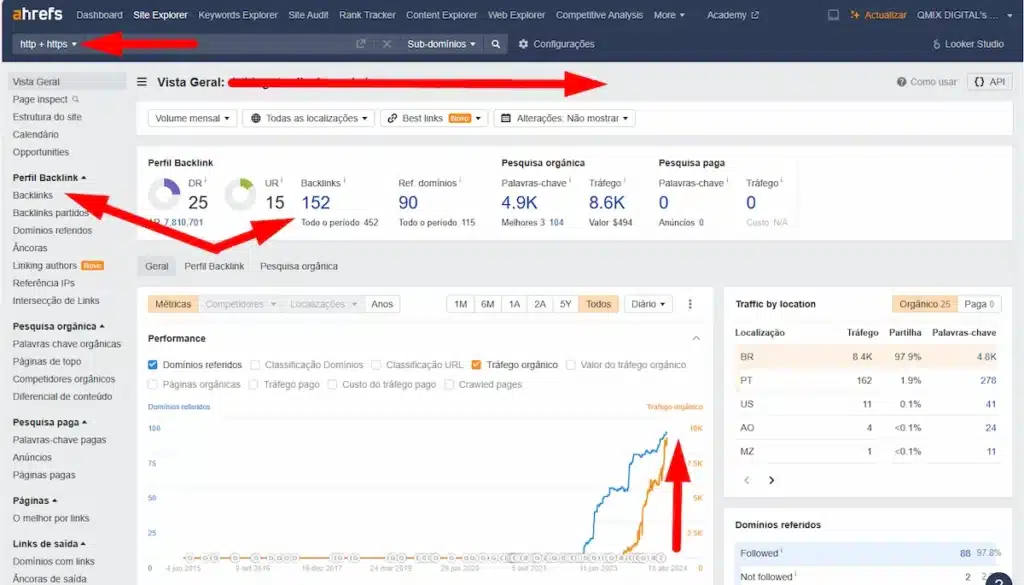Open Site Audit in top navigation
Screen dimensions: 1024x585
308,14
